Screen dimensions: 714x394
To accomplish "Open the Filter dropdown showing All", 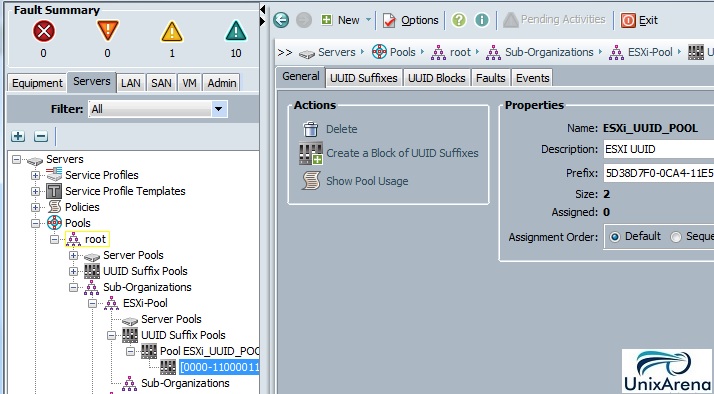I will (x=158, y=109).
